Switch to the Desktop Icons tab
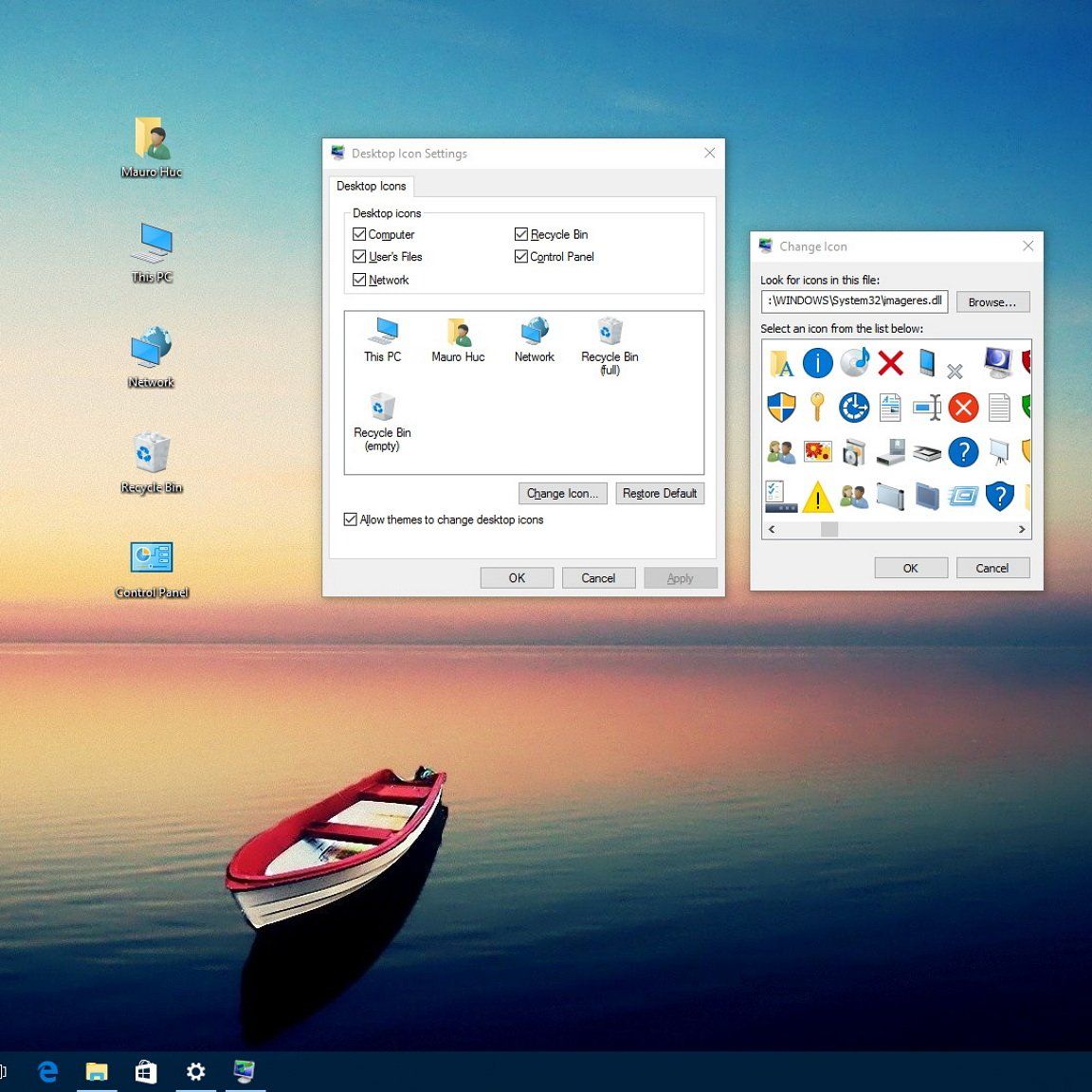1092x1092 pixels. pyautogui.click(x=371, y=186)
